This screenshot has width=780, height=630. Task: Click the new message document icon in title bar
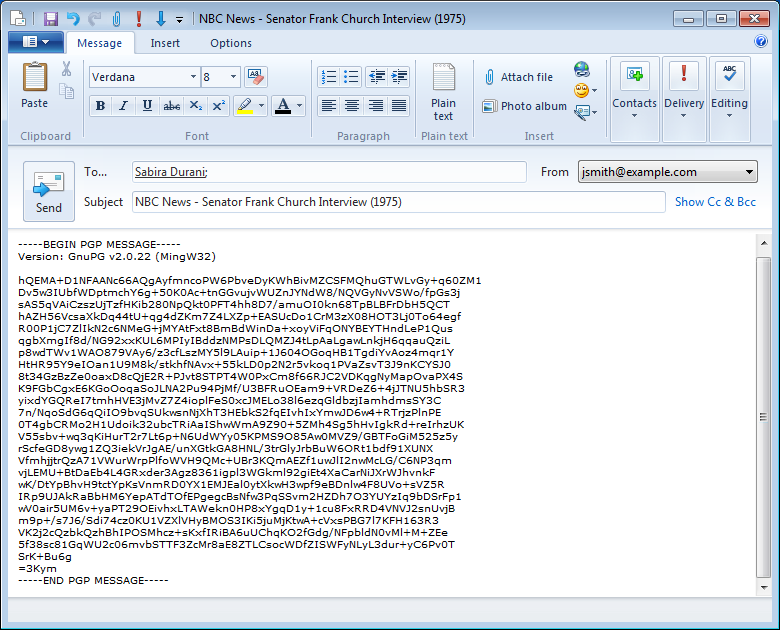(18, 18)
